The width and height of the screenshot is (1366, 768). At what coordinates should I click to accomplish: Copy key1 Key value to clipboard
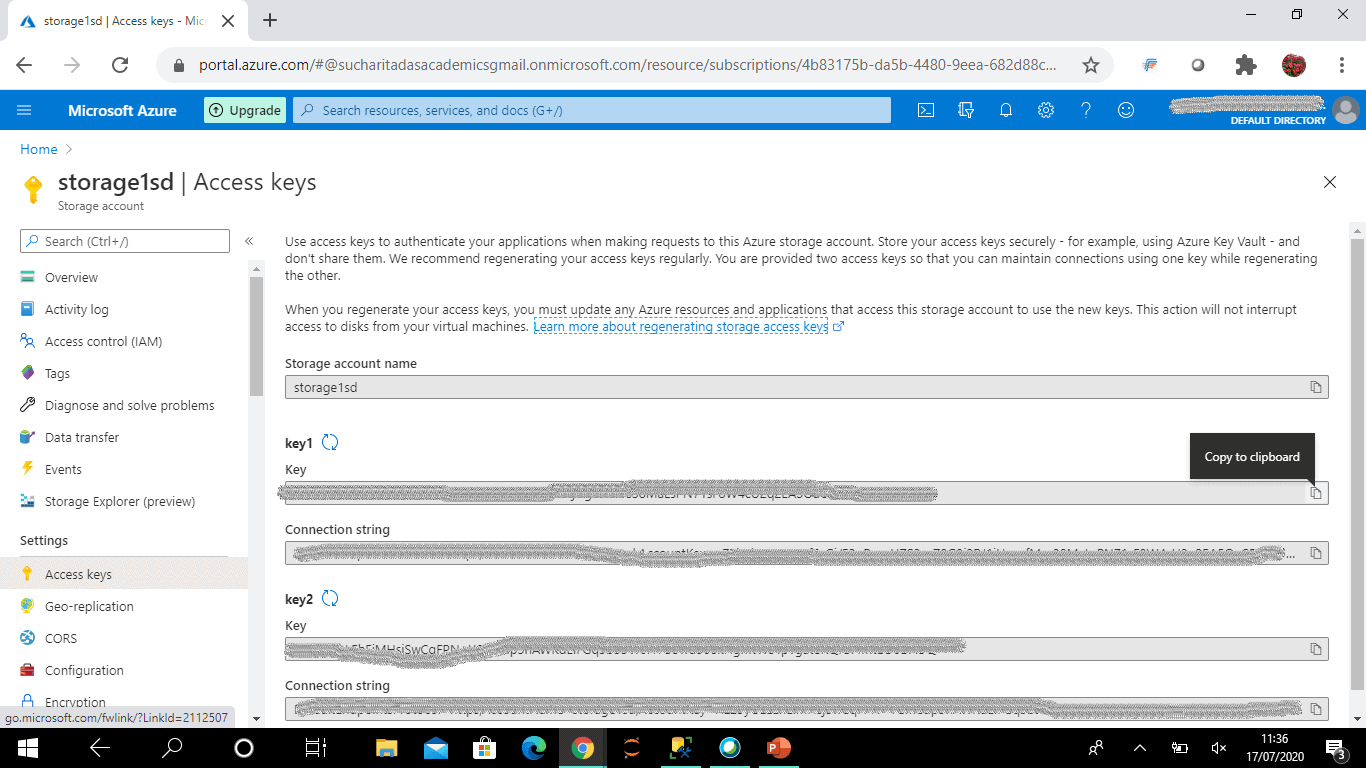(x=1316, y=492)
